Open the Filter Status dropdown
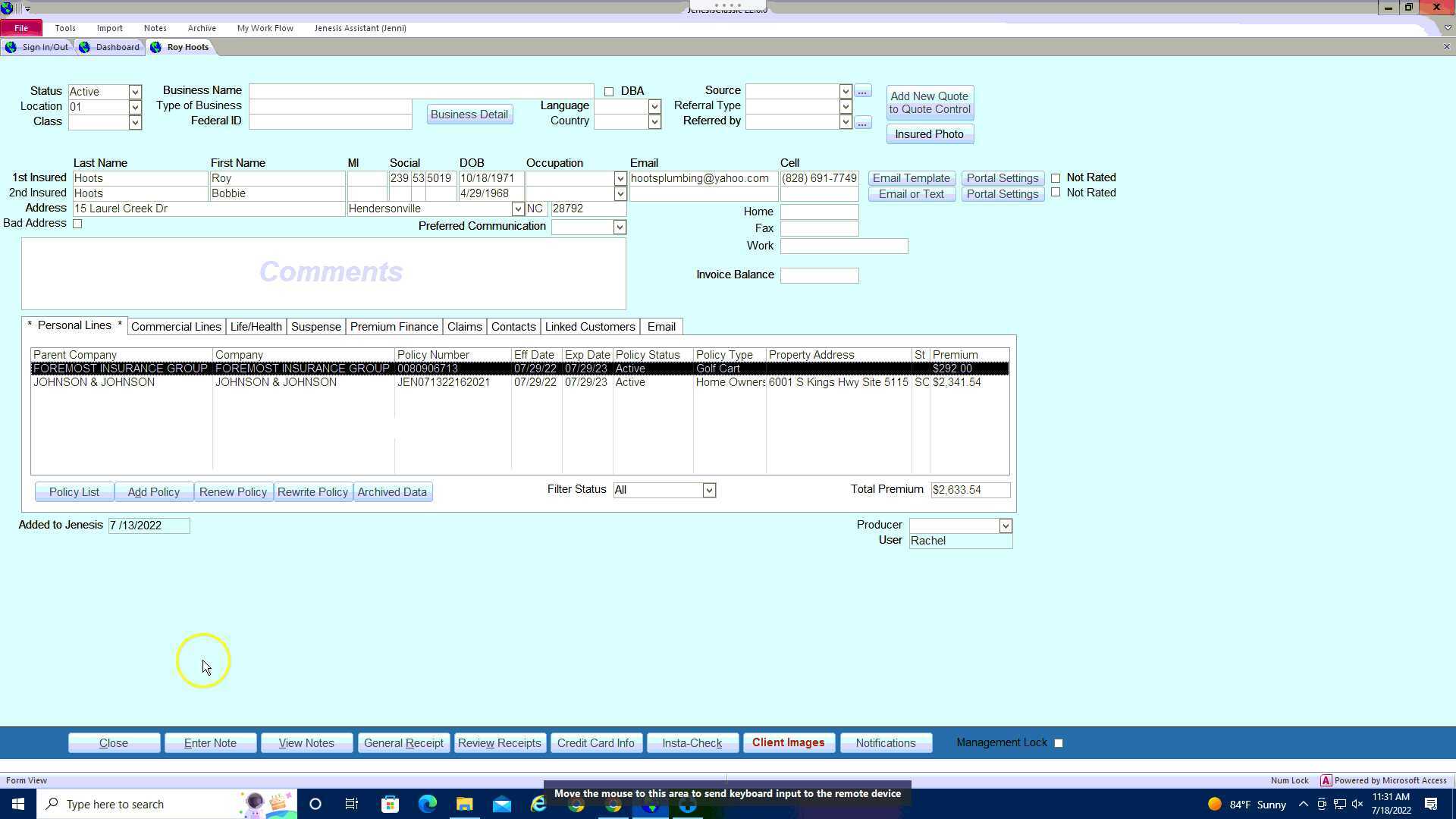 (709, 491)
